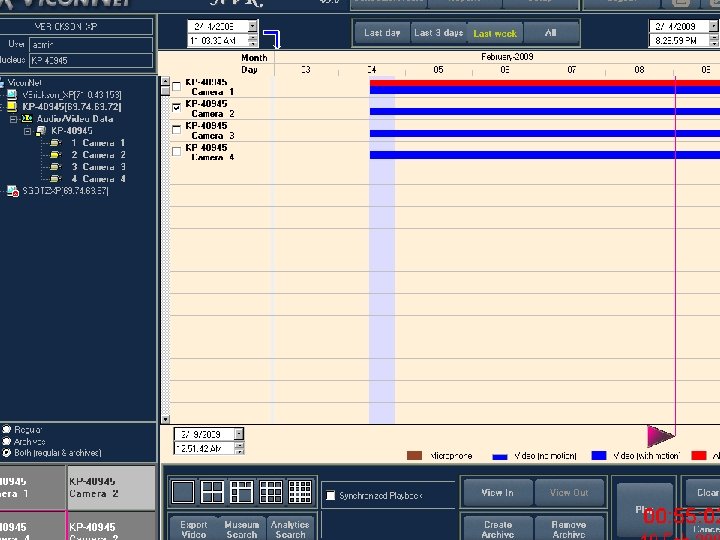Click the Nucleus field showing KP-40945

pyautogui.click(x=90, y=60)
